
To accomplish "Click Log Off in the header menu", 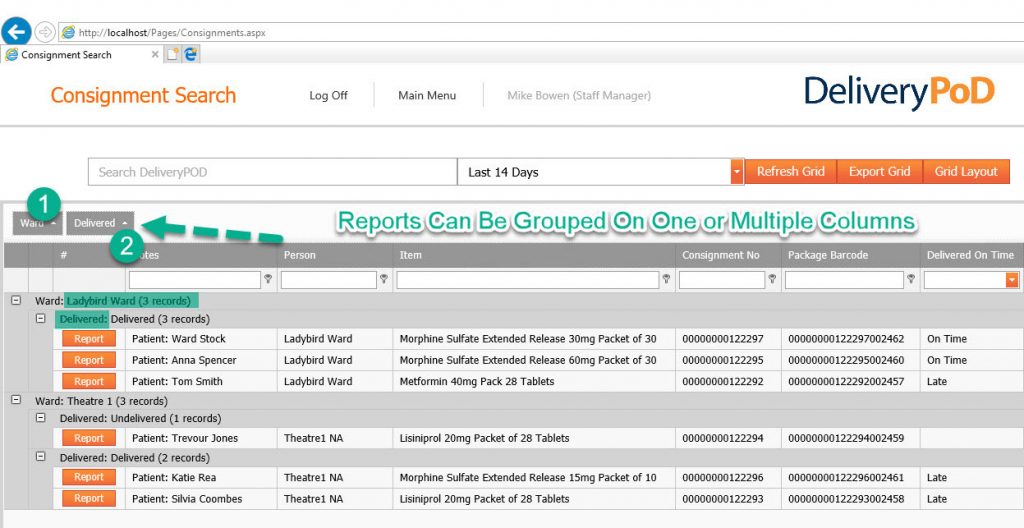I will (328, 95).
